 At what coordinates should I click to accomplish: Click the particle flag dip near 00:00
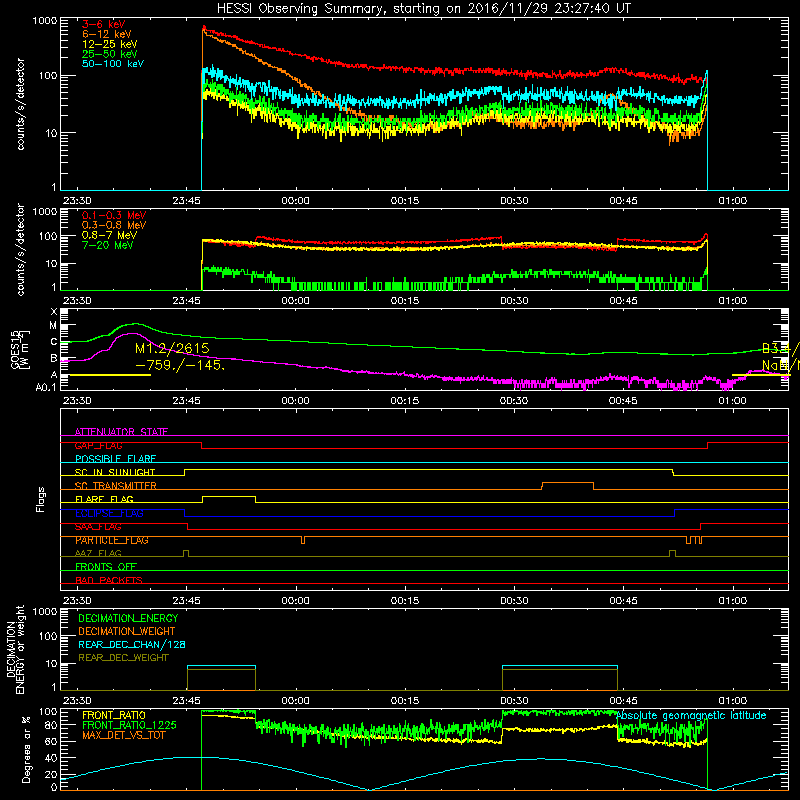pos(303,540)
